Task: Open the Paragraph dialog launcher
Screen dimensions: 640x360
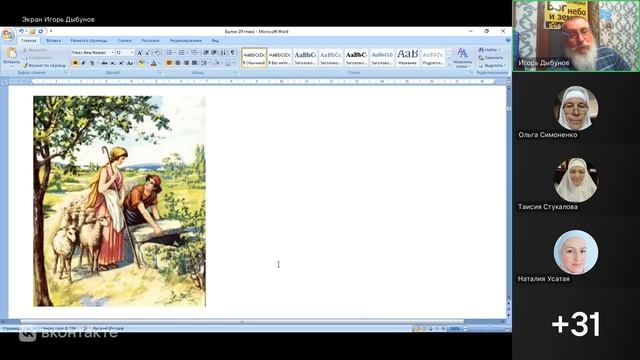Action: tap(235, 73)
